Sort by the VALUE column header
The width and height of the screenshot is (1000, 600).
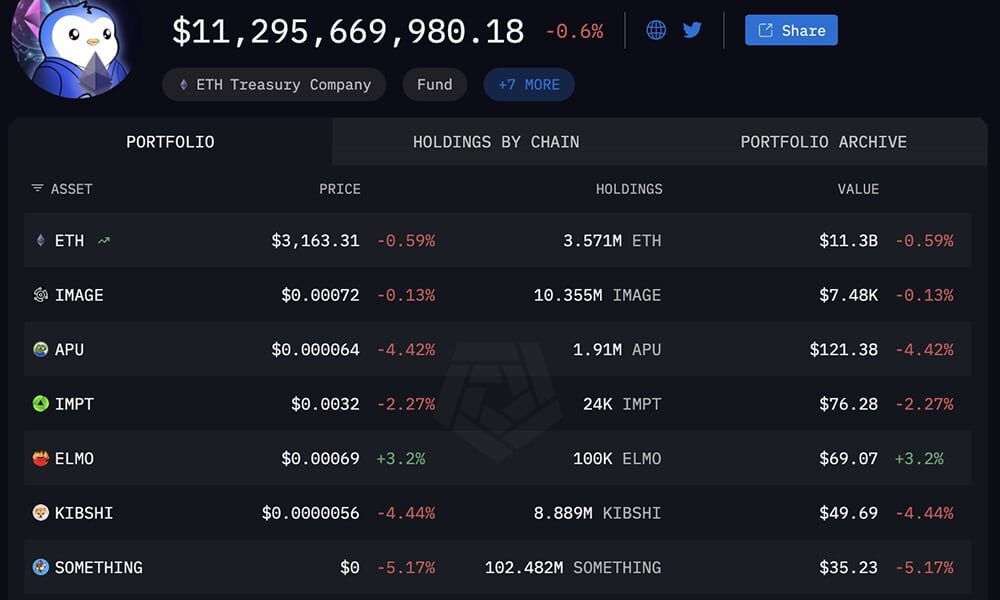858,189
